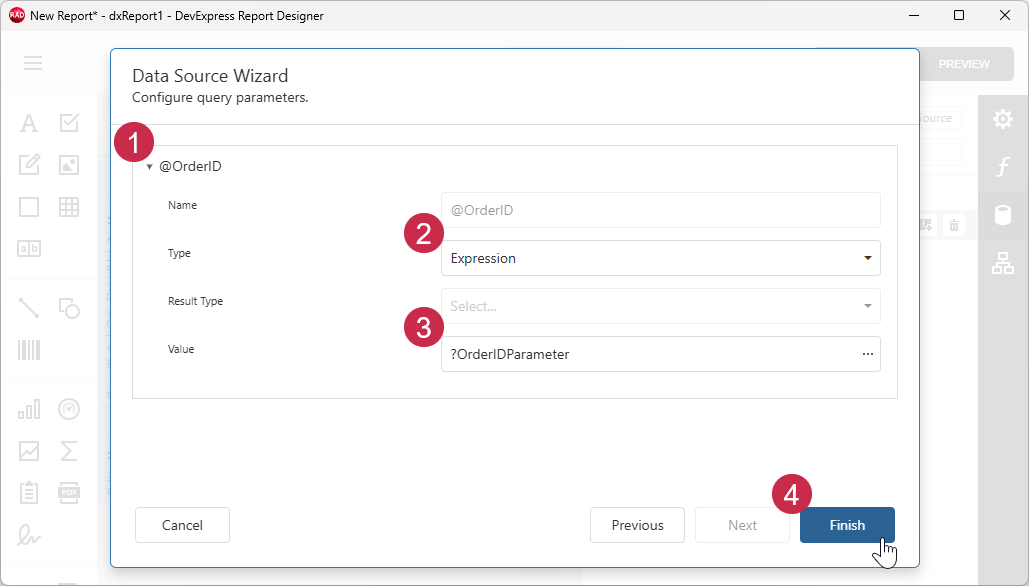Select the Table control tool
This screenshot has width=1029, height=586.
coord(68,206)
